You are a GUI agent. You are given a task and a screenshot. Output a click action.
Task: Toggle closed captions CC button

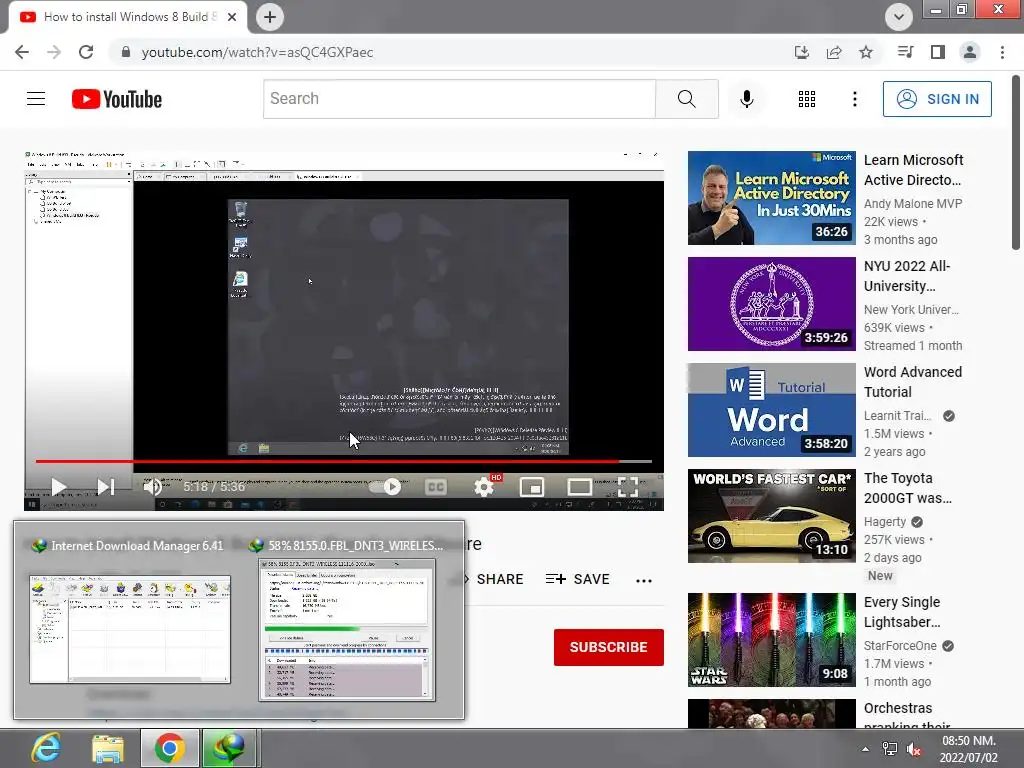(x=436, y=487)
